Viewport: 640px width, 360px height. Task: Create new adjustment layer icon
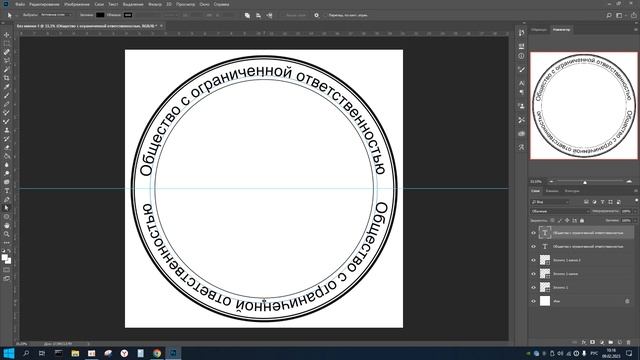point(602,342)
